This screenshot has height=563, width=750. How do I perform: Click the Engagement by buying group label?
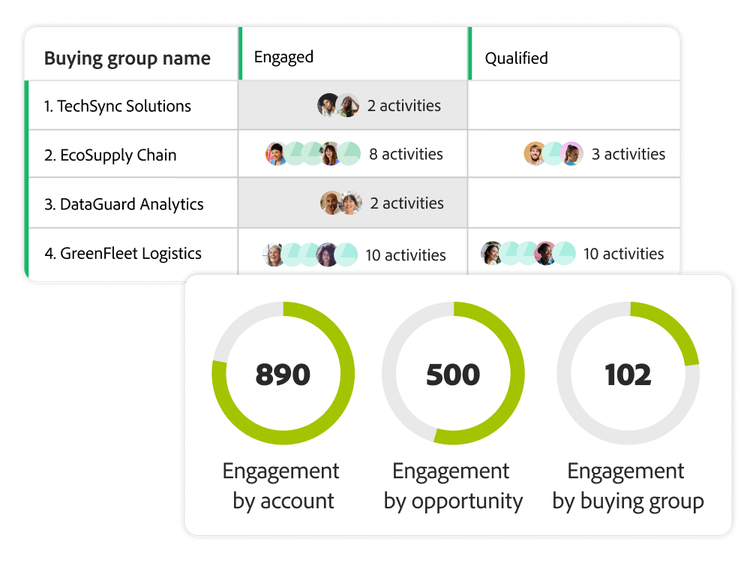(627, 486)
